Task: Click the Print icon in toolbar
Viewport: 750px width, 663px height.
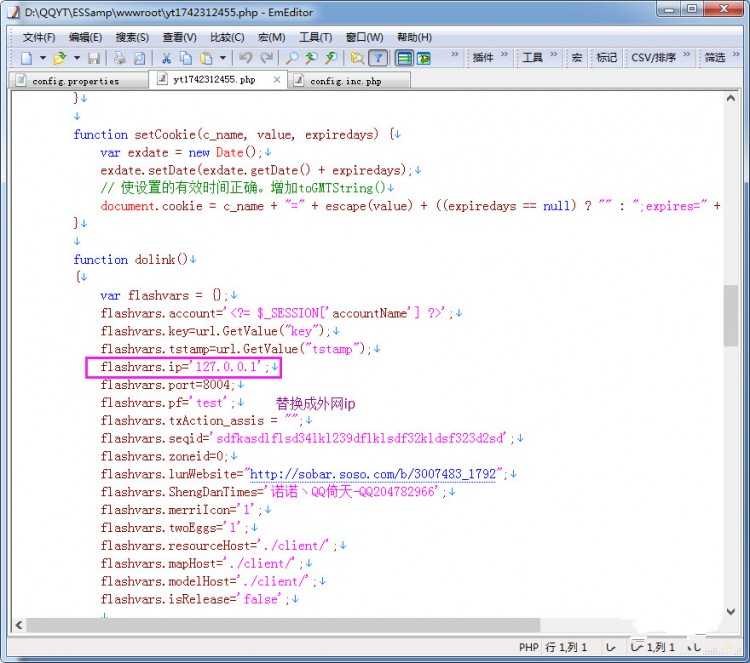Action: (119, 58)
